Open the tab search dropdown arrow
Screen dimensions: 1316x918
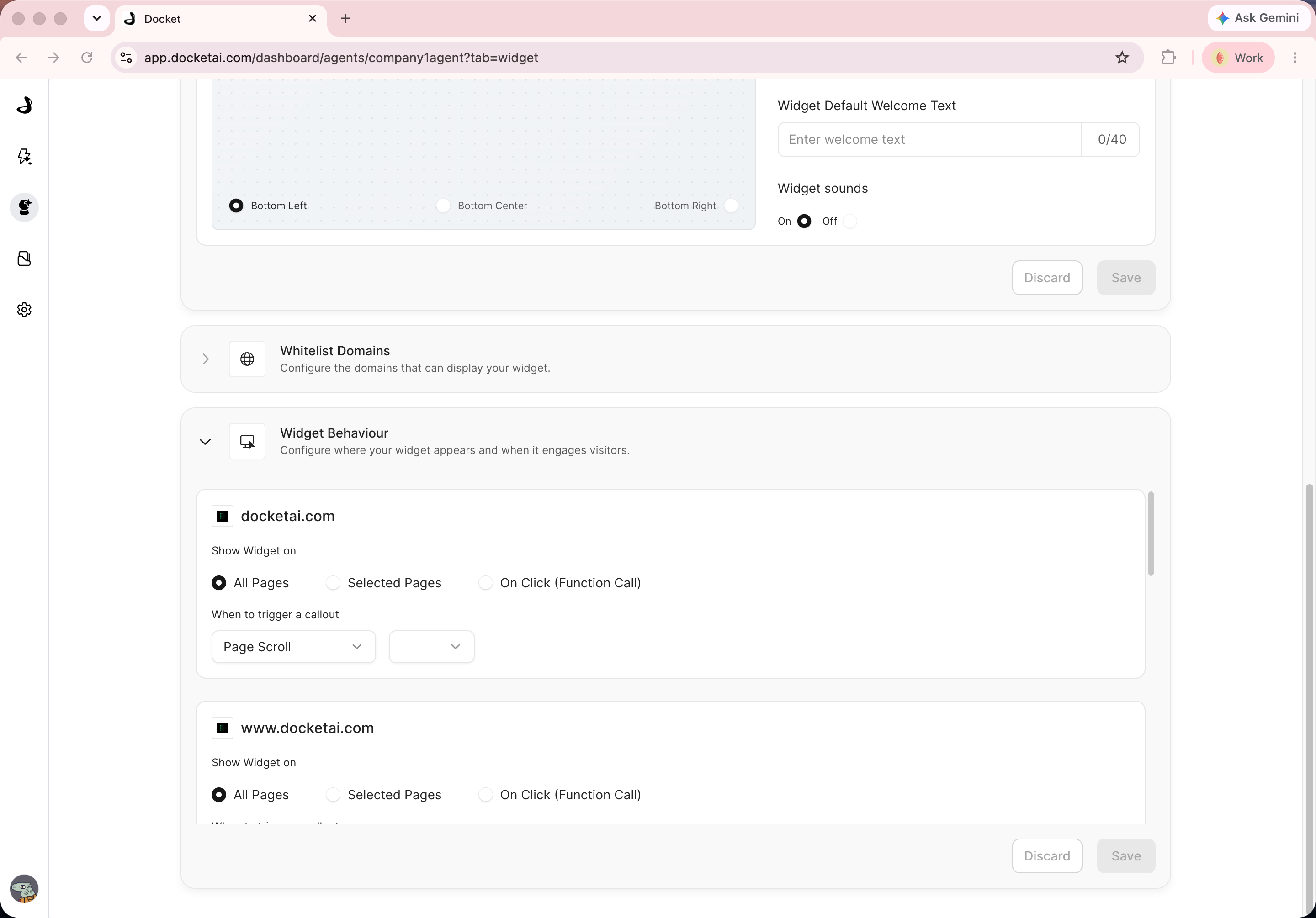point(97,18)
